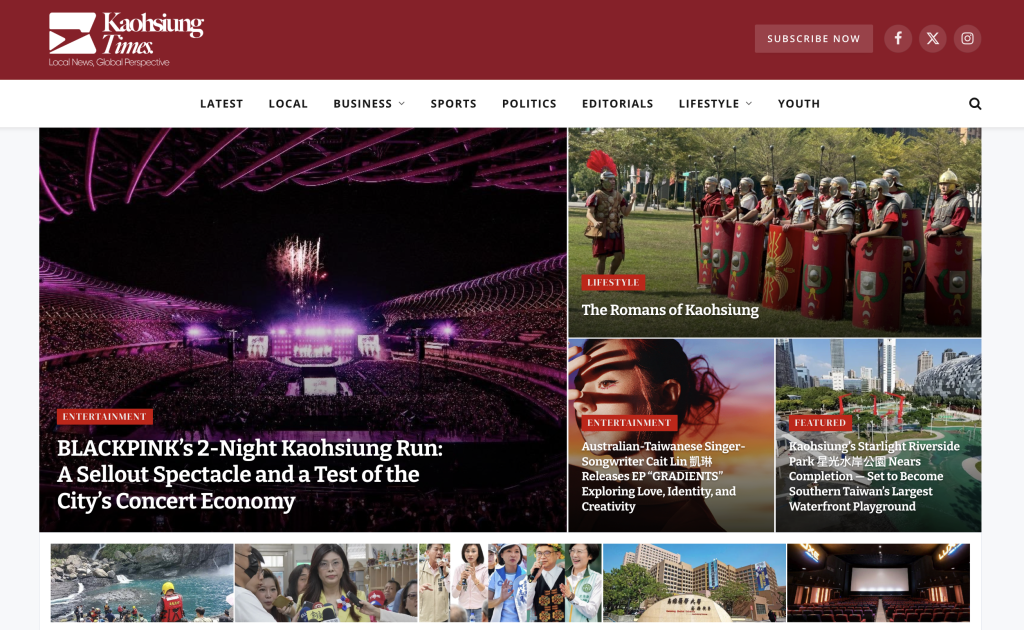Click the Kaohsiung Times logo
The width and height of the screenshot is (1024, 630).
point(126,39)
